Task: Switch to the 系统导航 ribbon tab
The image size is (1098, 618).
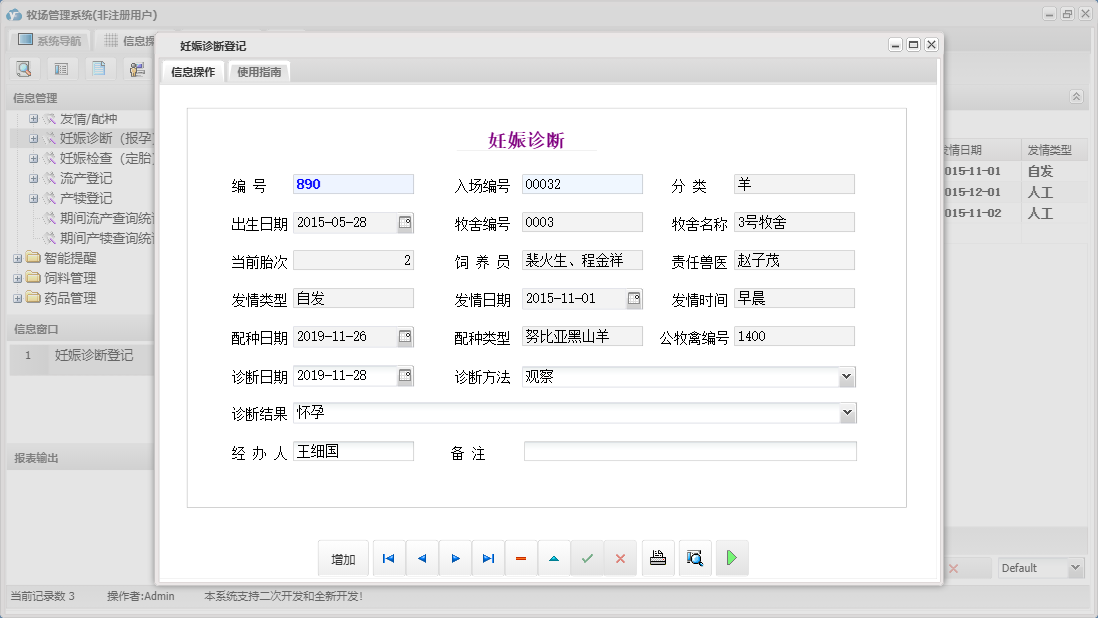Action: tap(48, 40)
